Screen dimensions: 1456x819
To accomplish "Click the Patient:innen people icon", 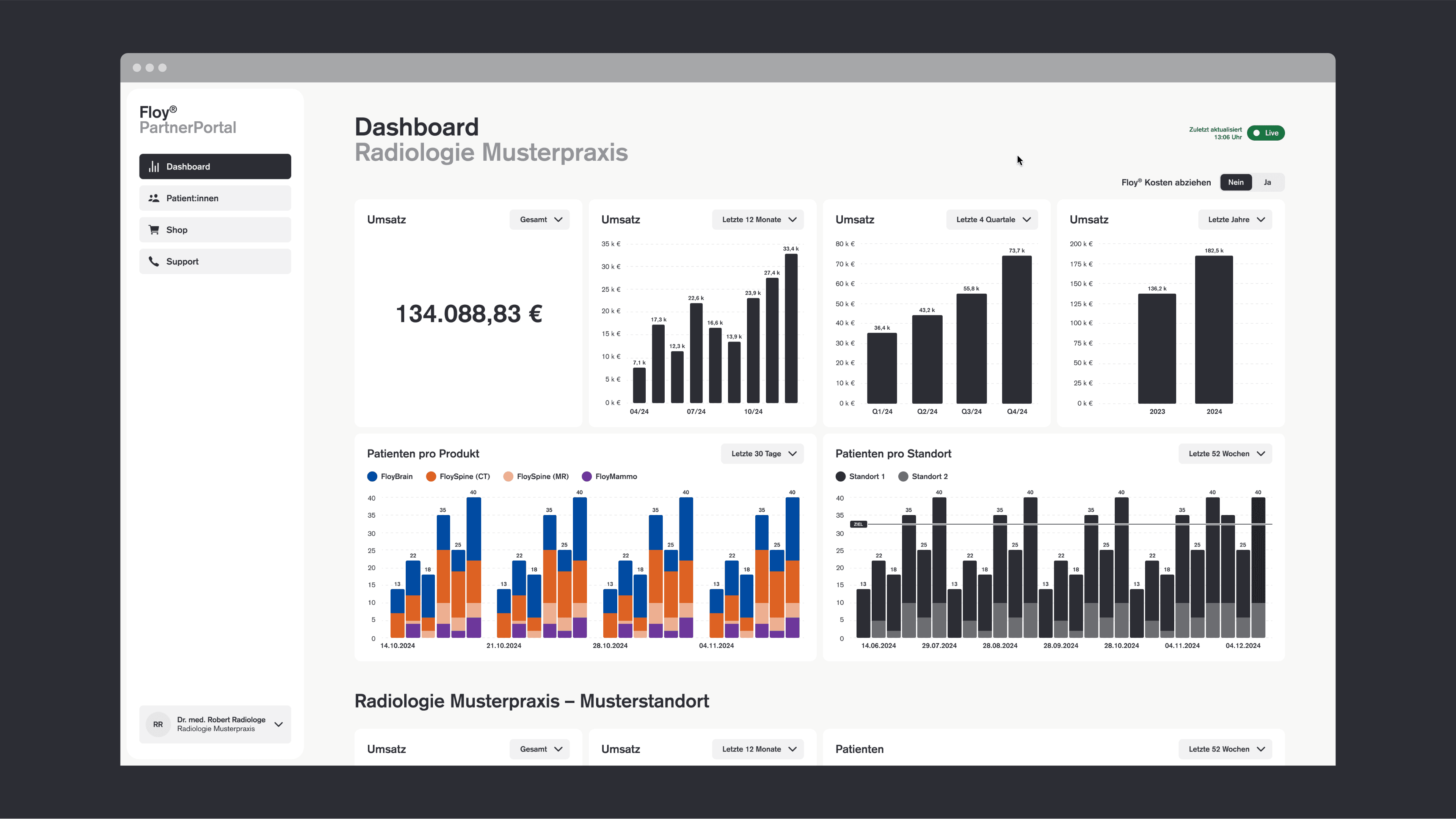I will (154, 198).
